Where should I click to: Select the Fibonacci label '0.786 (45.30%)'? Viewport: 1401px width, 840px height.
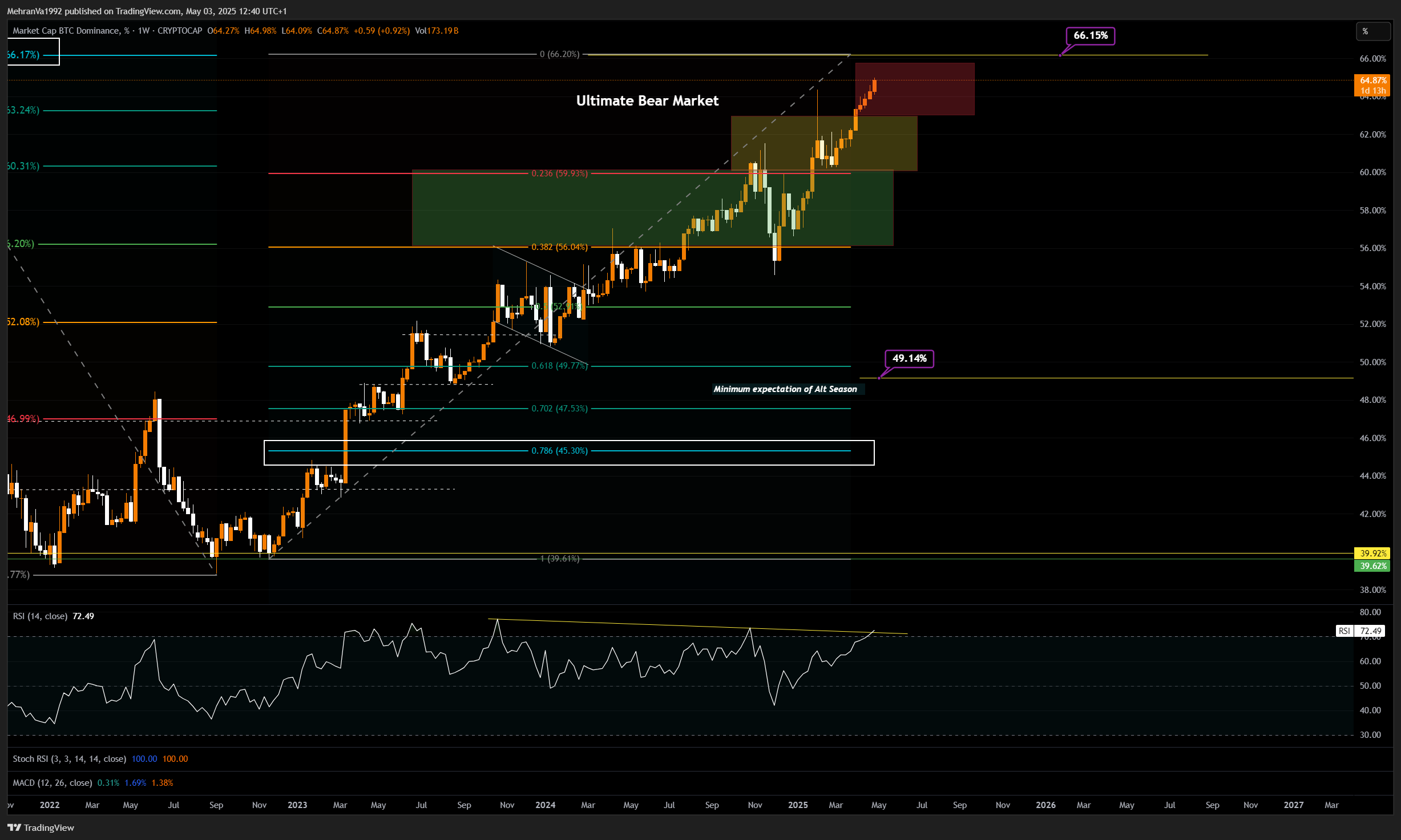coord(559,451)
